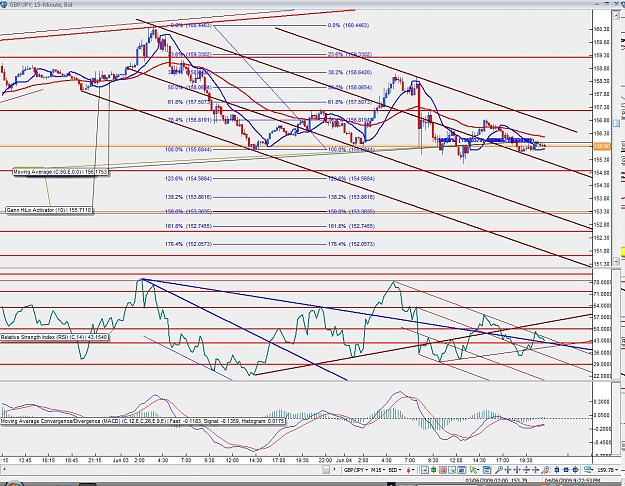
Task: Click the GBP/JPY, 15-Minute, Bid chart title
Action: click(41, 5)
